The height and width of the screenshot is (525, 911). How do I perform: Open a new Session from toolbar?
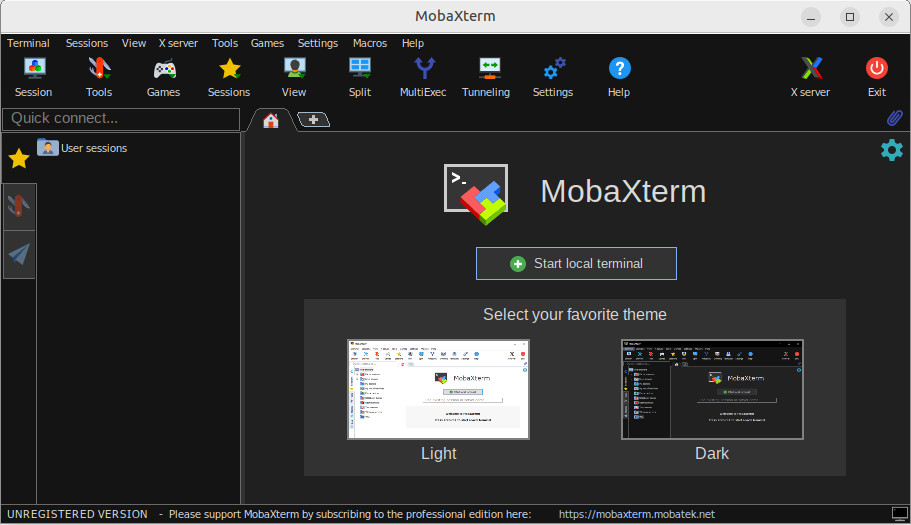[34, 77]
